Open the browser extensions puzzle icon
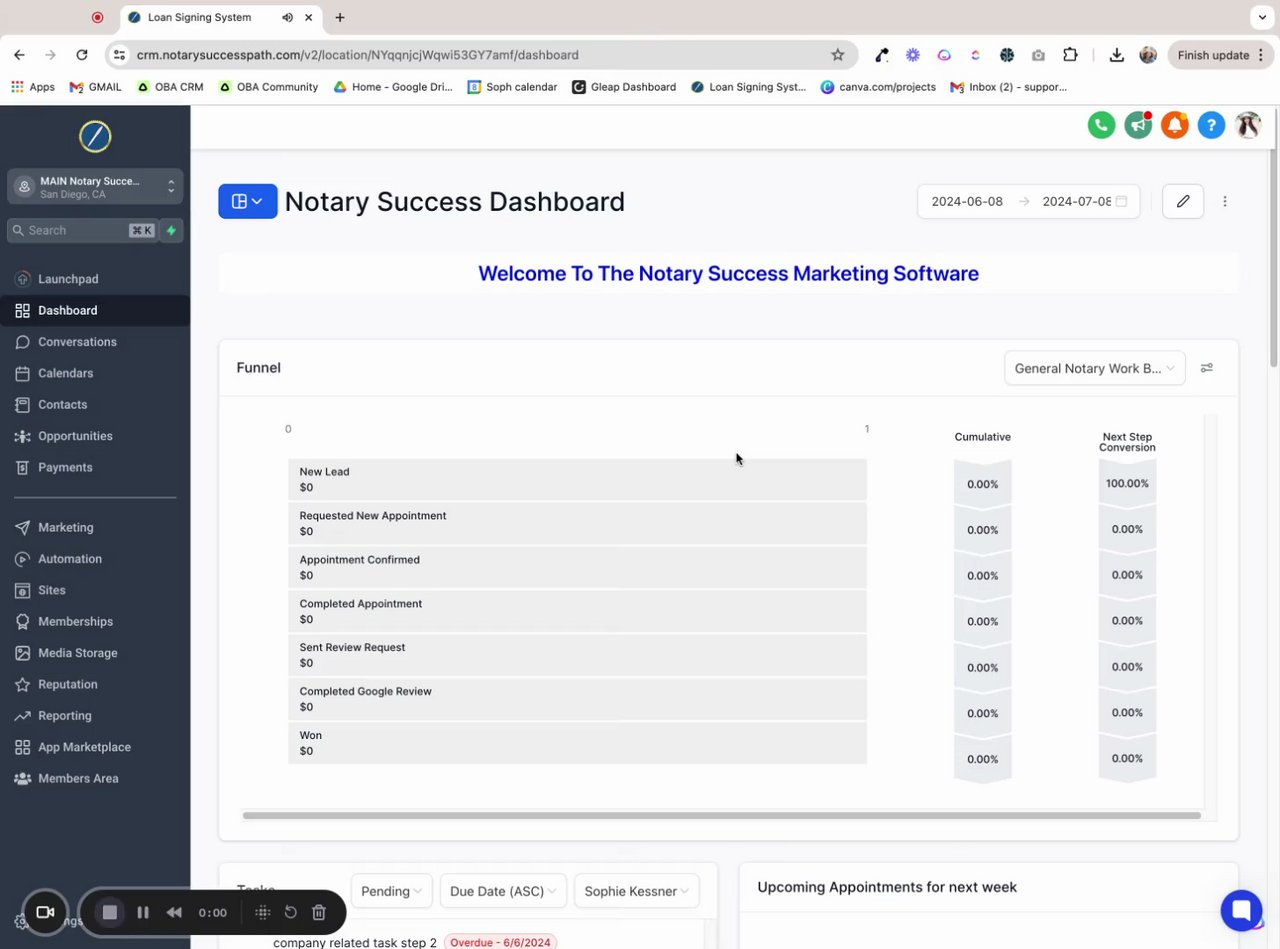Viewport: 1280px width, 949px height. [x=1070, y=55]
